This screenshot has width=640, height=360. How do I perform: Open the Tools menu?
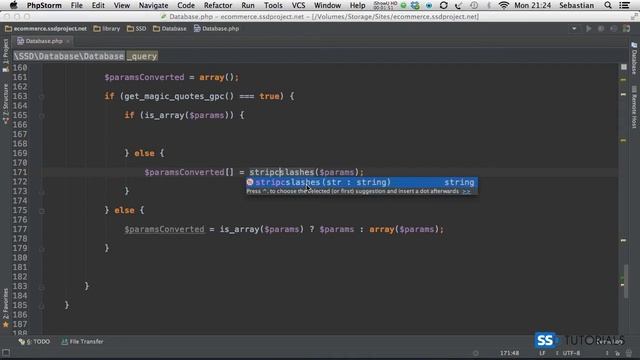click(x=273, y=5)
